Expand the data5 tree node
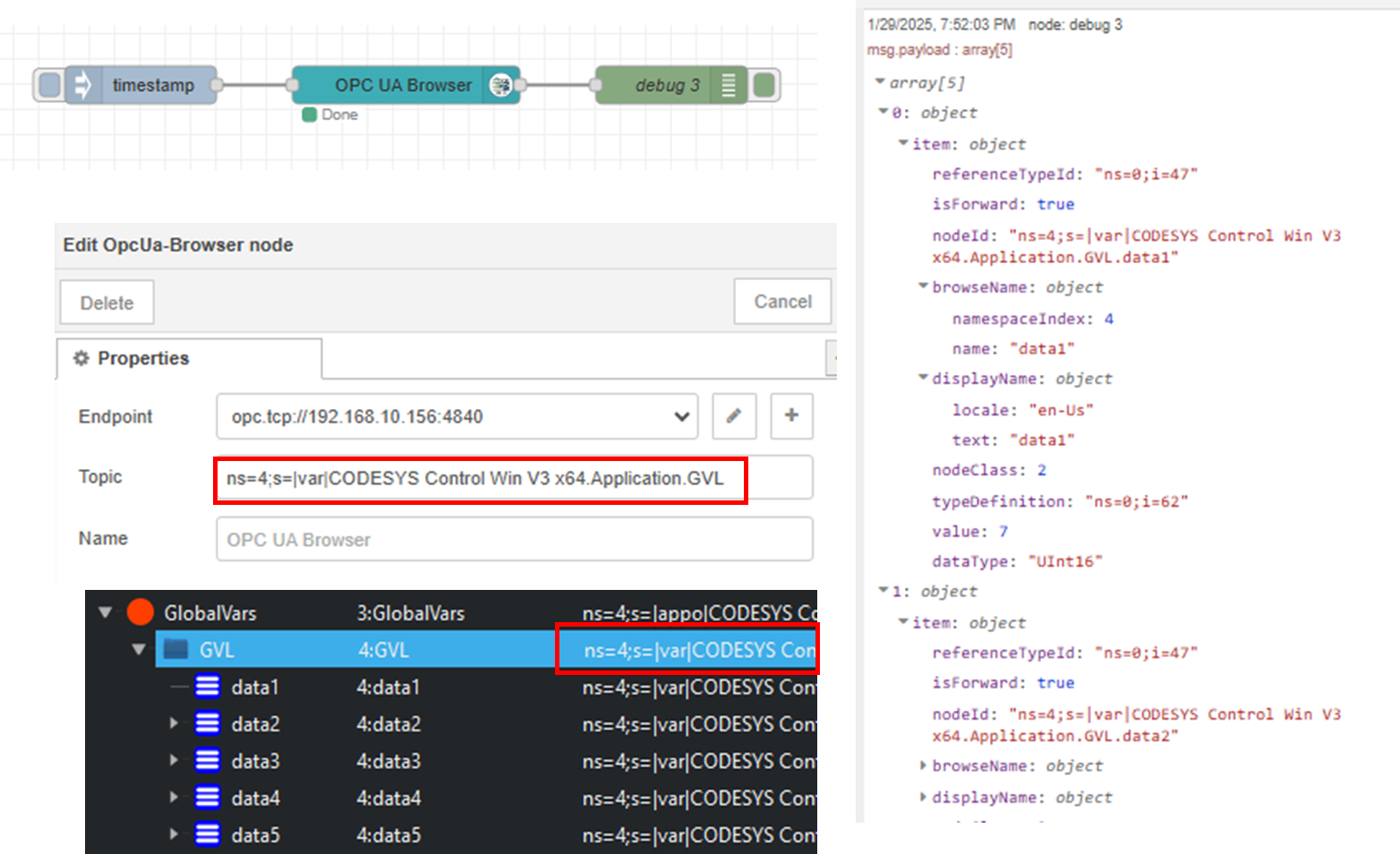 click(x=174, y=834)
